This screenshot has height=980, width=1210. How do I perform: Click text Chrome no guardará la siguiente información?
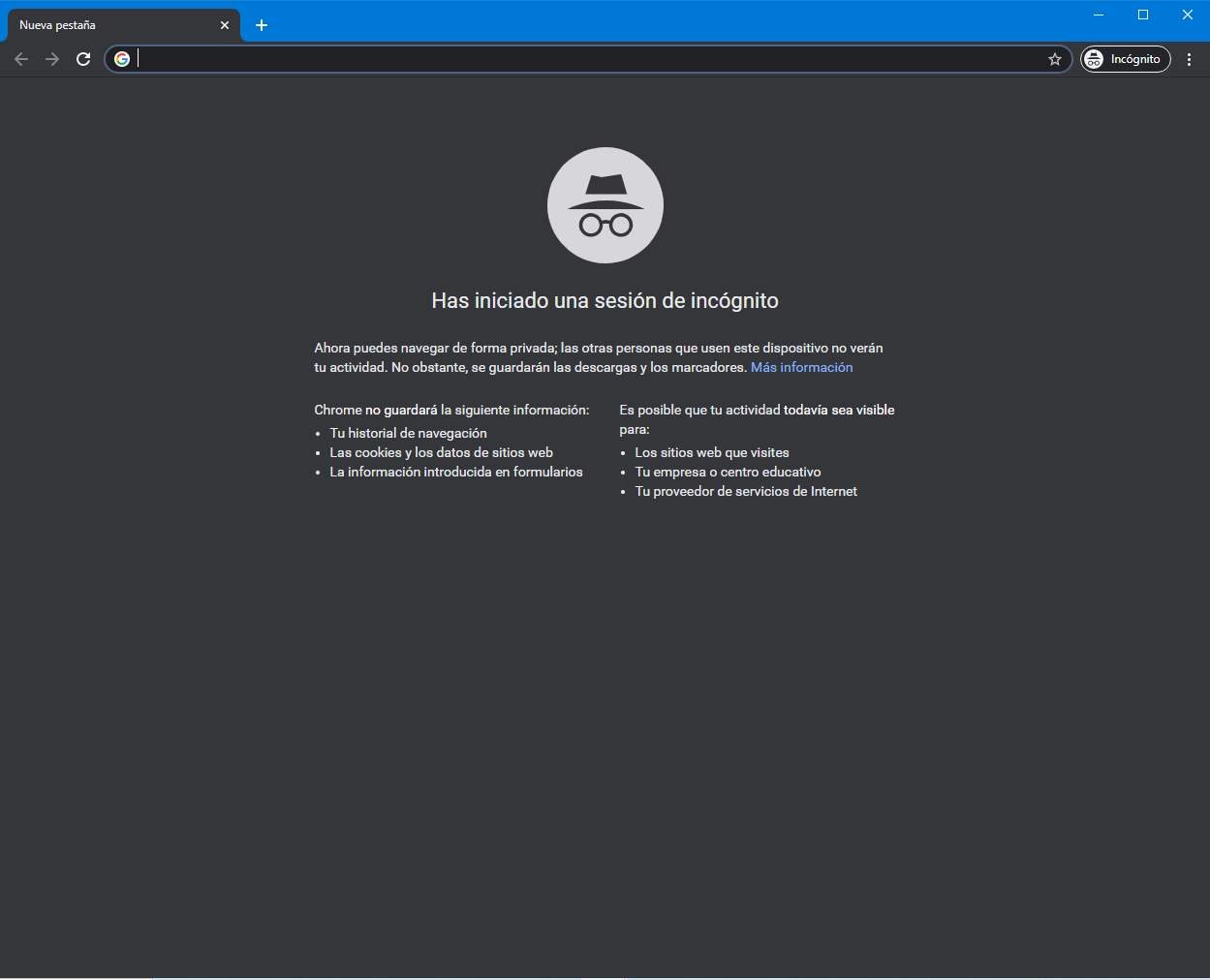pos(451,410)
